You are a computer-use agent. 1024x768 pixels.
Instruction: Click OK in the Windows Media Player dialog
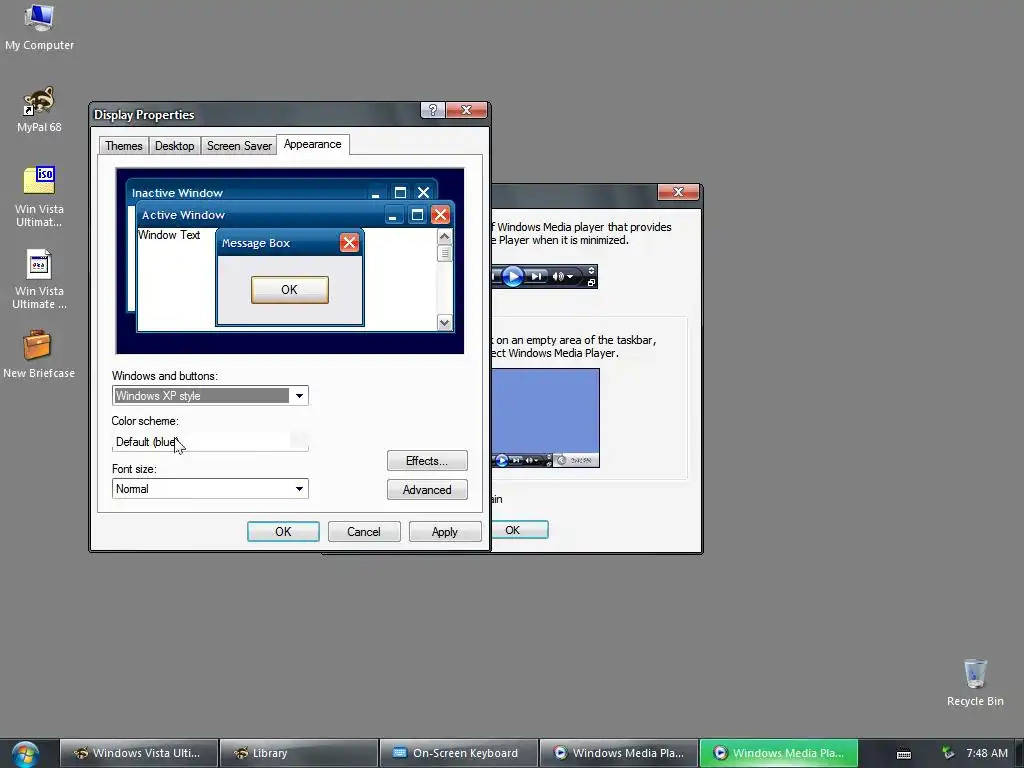[519, 530]
